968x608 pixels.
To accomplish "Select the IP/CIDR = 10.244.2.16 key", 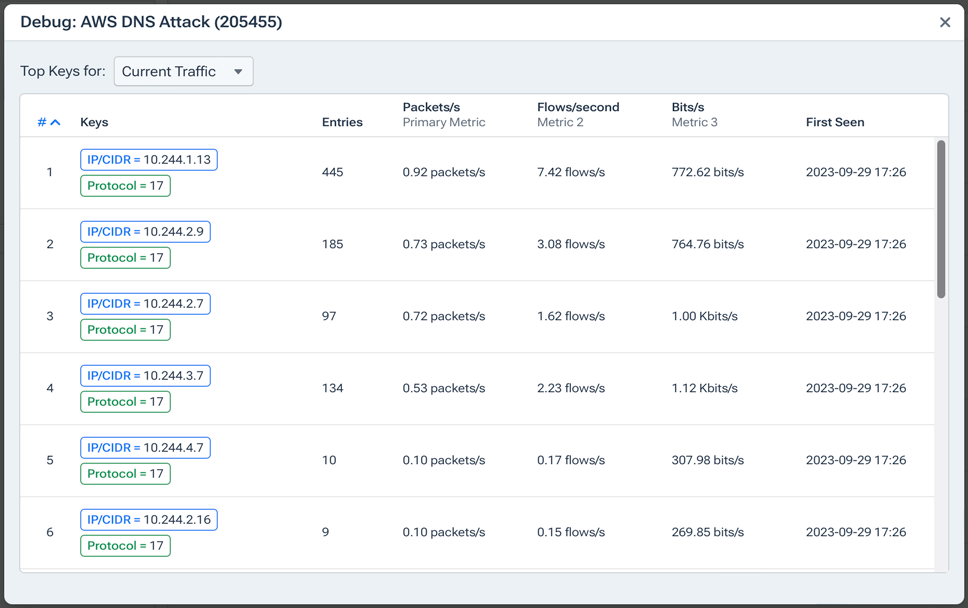I will 146,519.
